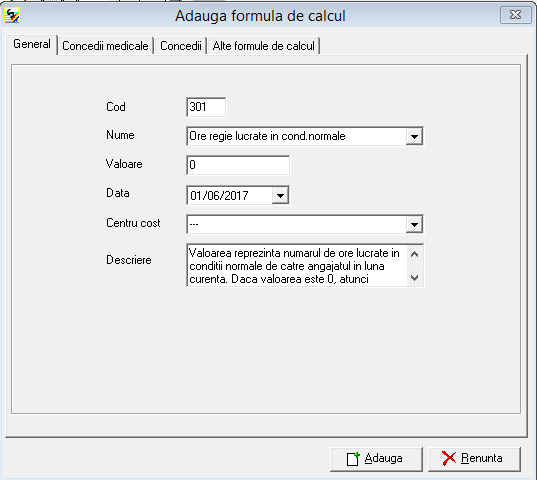
Task: Expand the Data date picker arrow
Action: (x=280, y=195)
